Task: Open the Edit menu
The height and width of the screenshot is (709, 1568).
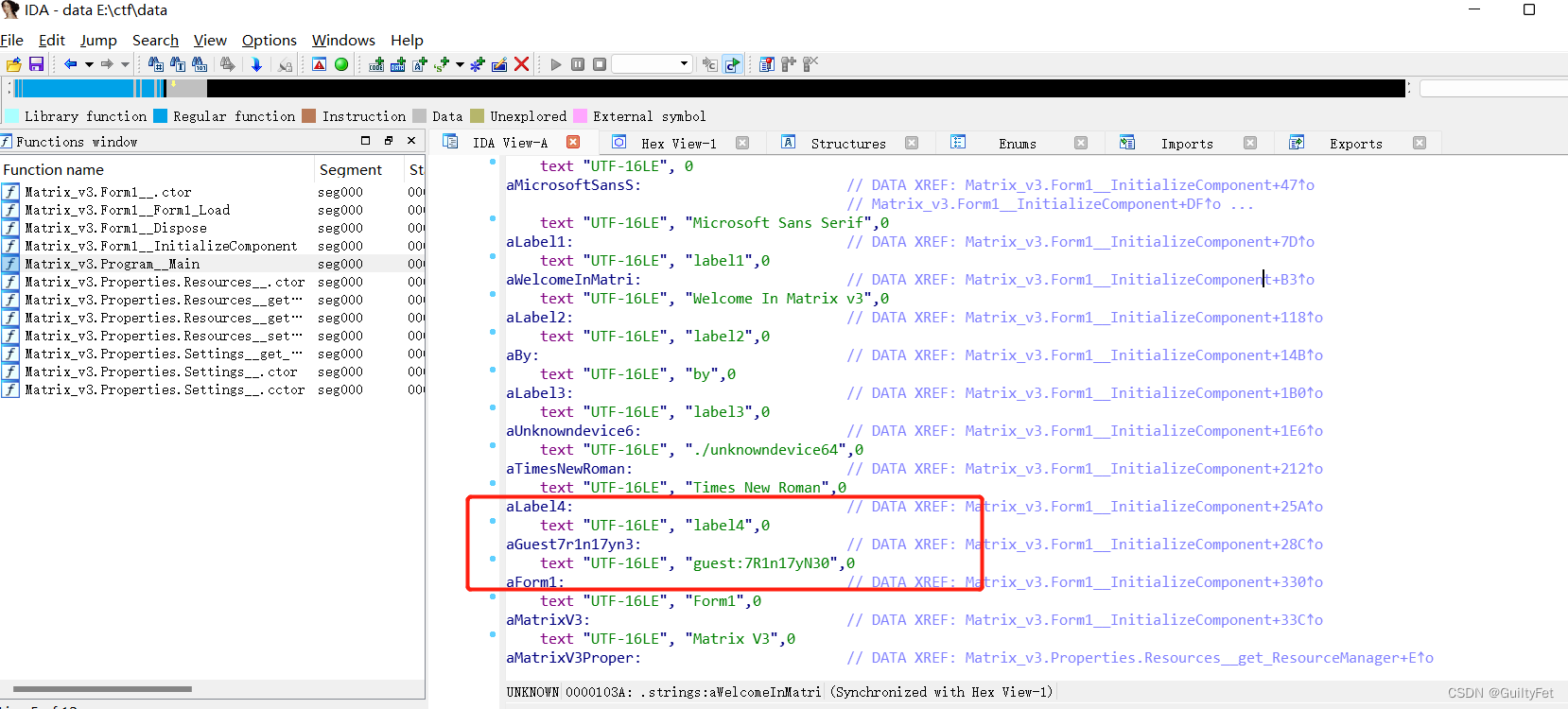Action: (52, 40)
